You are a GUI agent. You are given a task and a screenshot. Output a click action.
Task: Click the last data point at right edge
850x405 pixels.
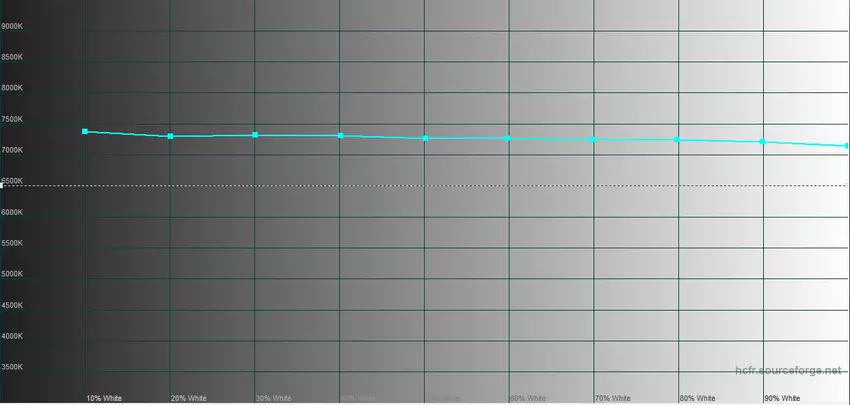846,146
